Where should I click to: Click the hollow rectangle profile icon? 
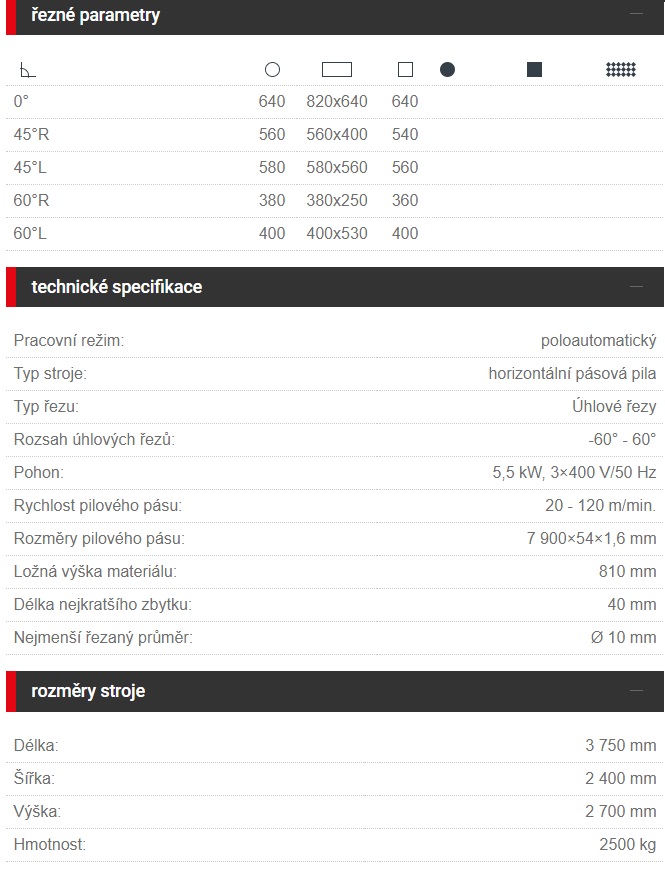pyautogui.click(x=337, y=69)
